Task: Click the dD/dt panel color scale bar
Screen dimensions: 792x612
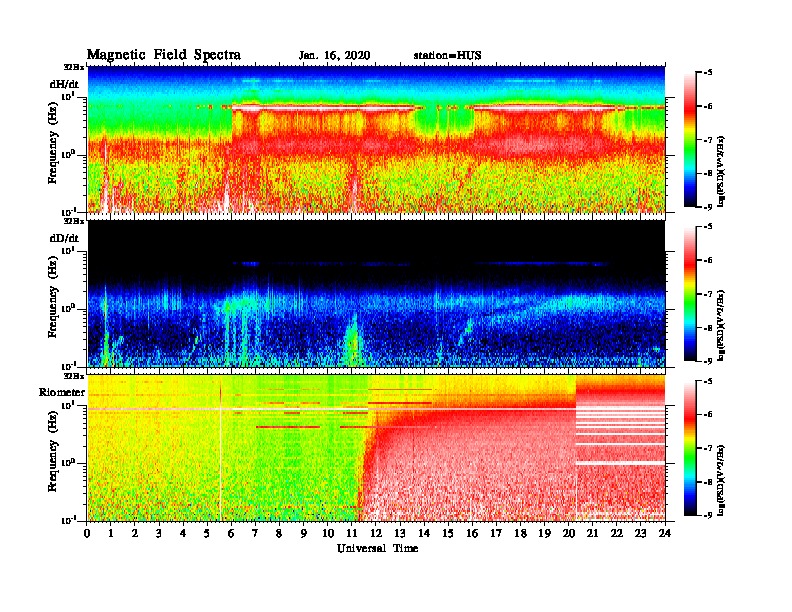Action: 690,294
